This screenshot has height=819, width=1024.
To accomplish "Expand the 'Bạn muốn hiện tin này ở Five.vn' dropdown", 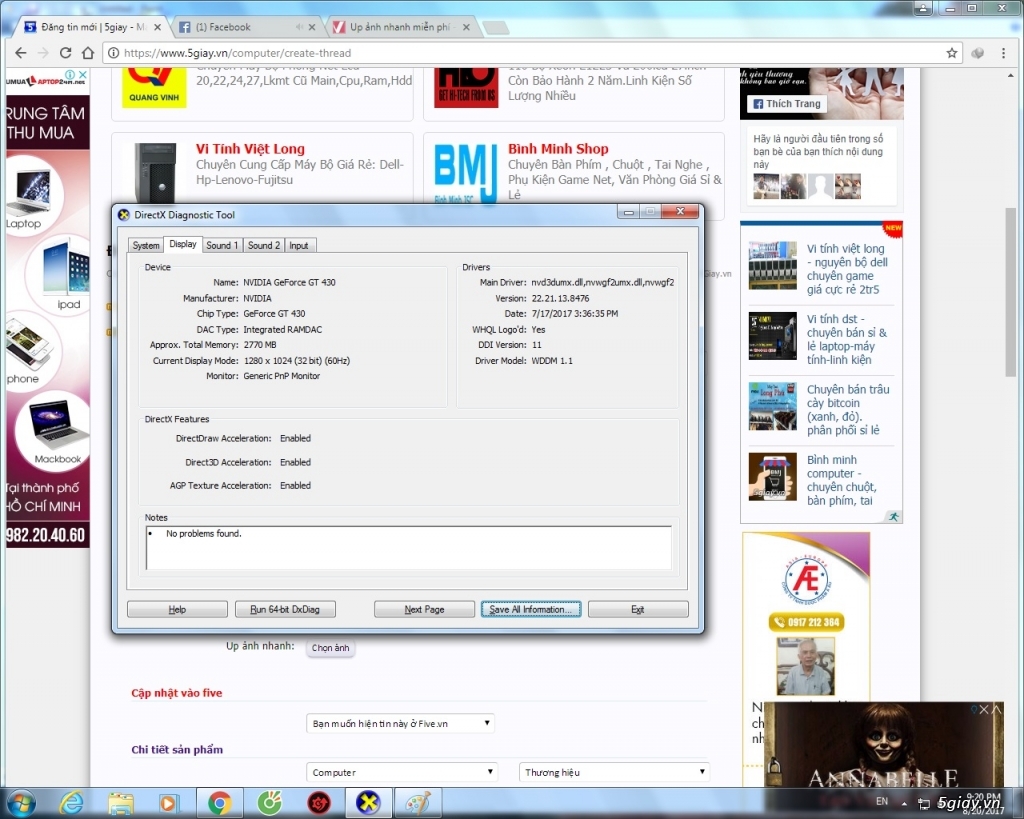I will tap(400, 723).
